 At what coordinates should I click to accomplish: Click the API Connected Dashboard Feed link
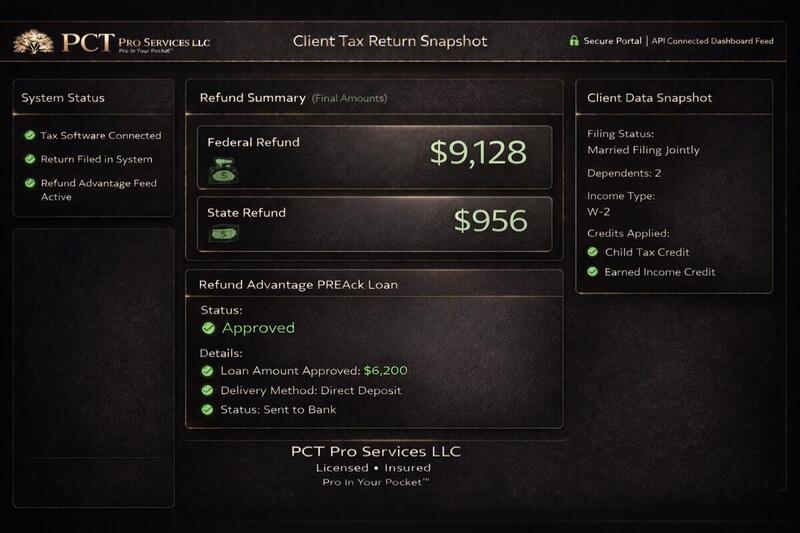[x=712, y=41]
